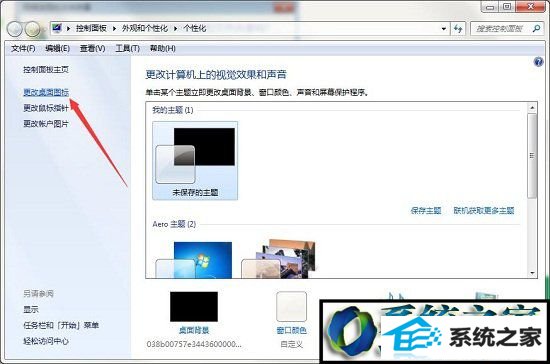
Task: Click 更改桌面图标 link
Action: click(46, 92)
